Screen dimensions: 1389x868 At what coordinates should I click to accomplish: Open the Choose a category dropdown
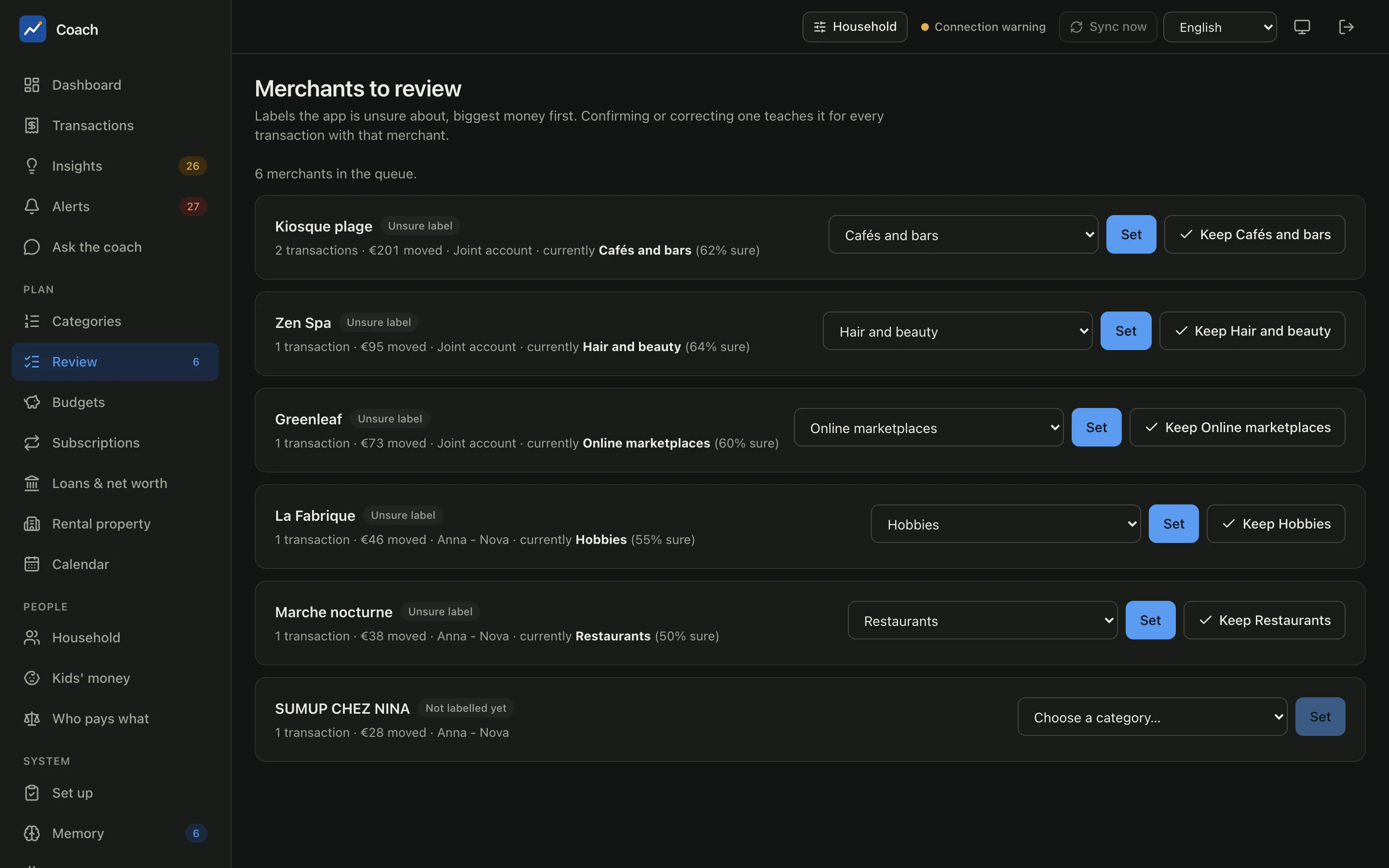tap(1152, 717)
